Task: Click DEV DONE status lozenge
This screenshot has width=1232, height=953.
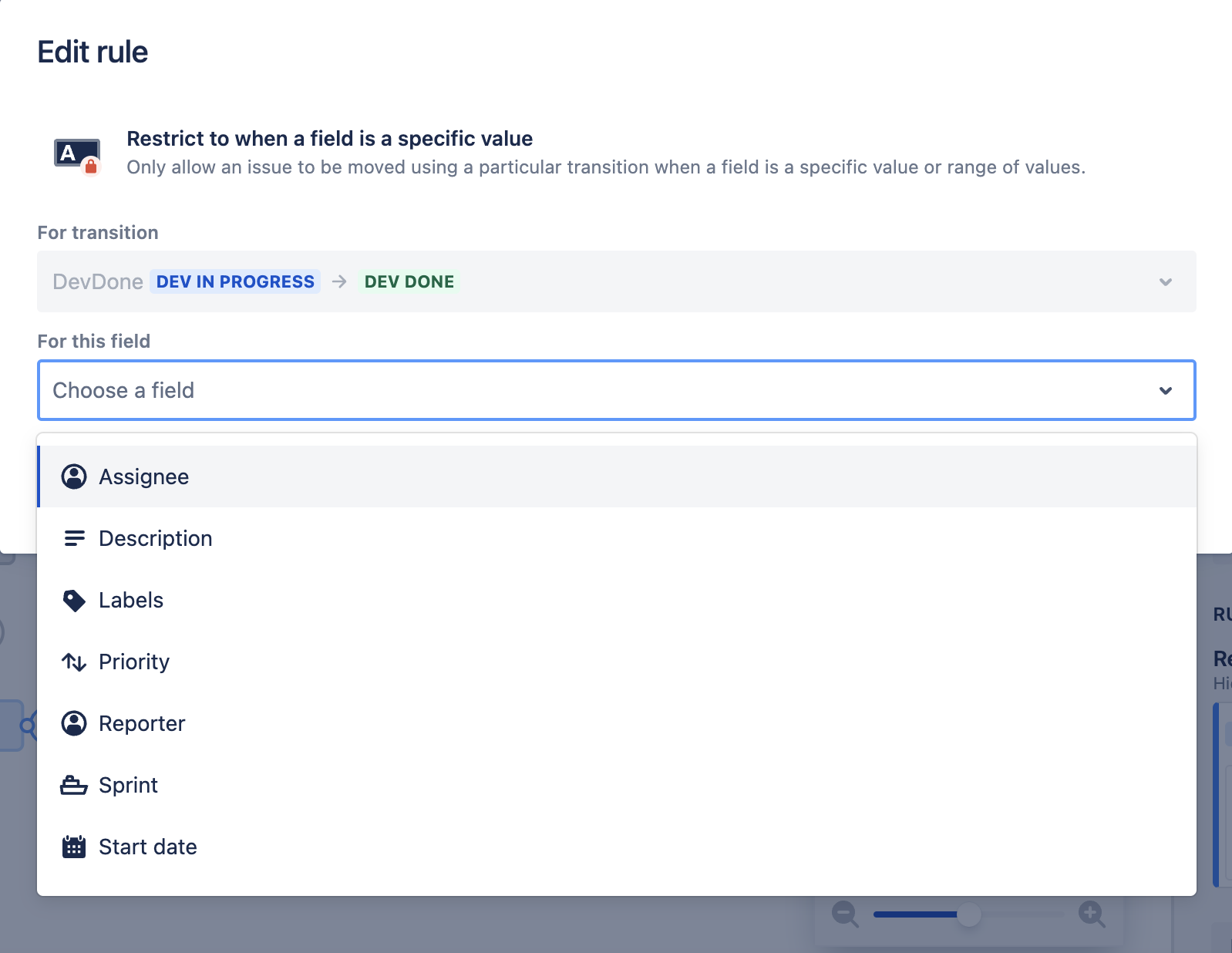Action: [x=409, y=281]
